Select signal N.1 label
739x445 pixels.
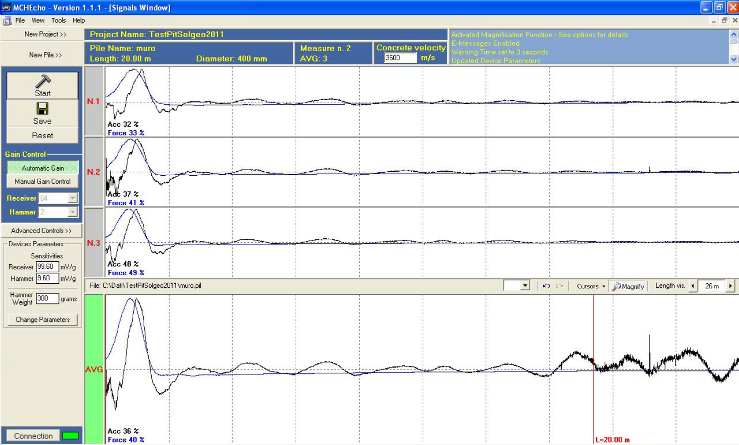tap(94, 101)
